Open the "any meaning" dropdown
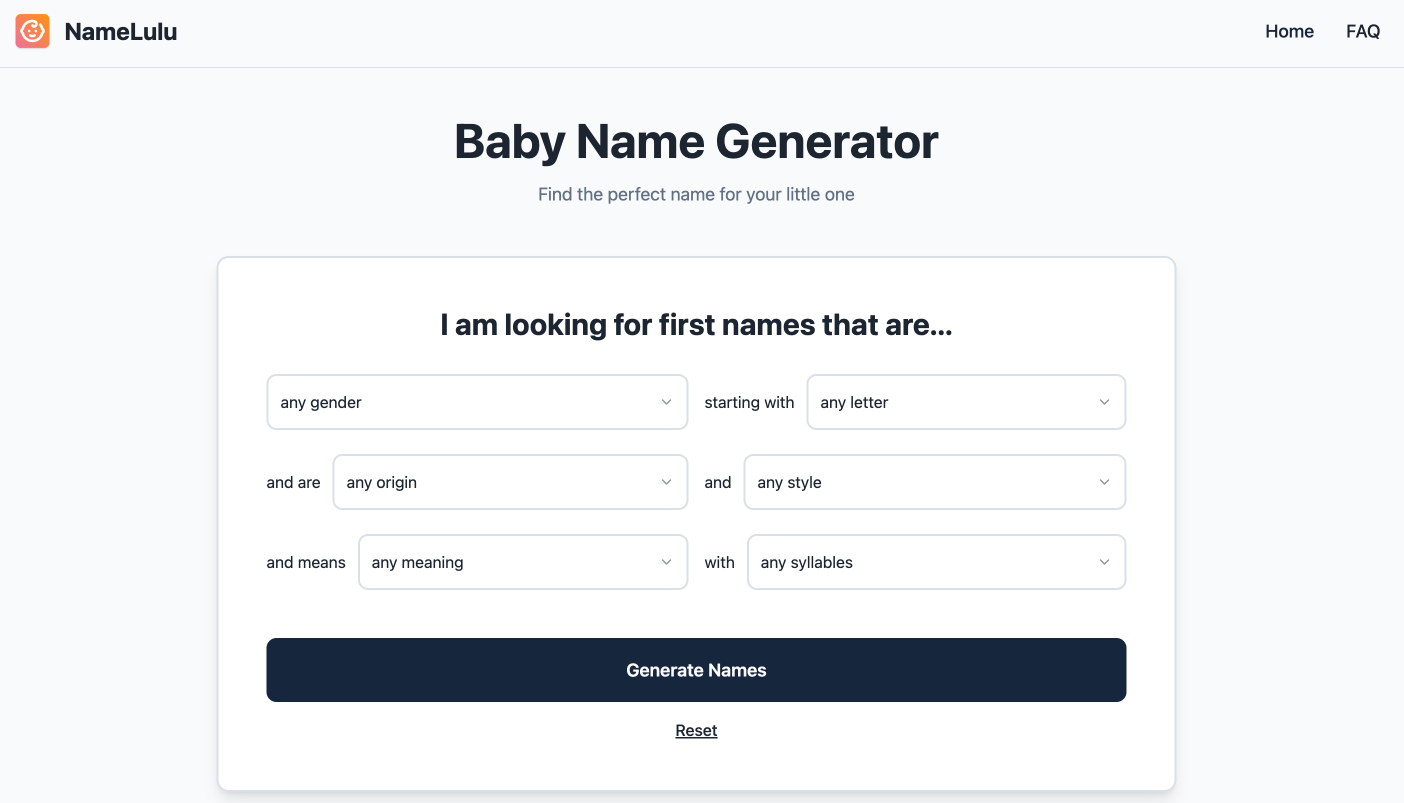This screenshot has height=803, width=1404. pos(523,562)
